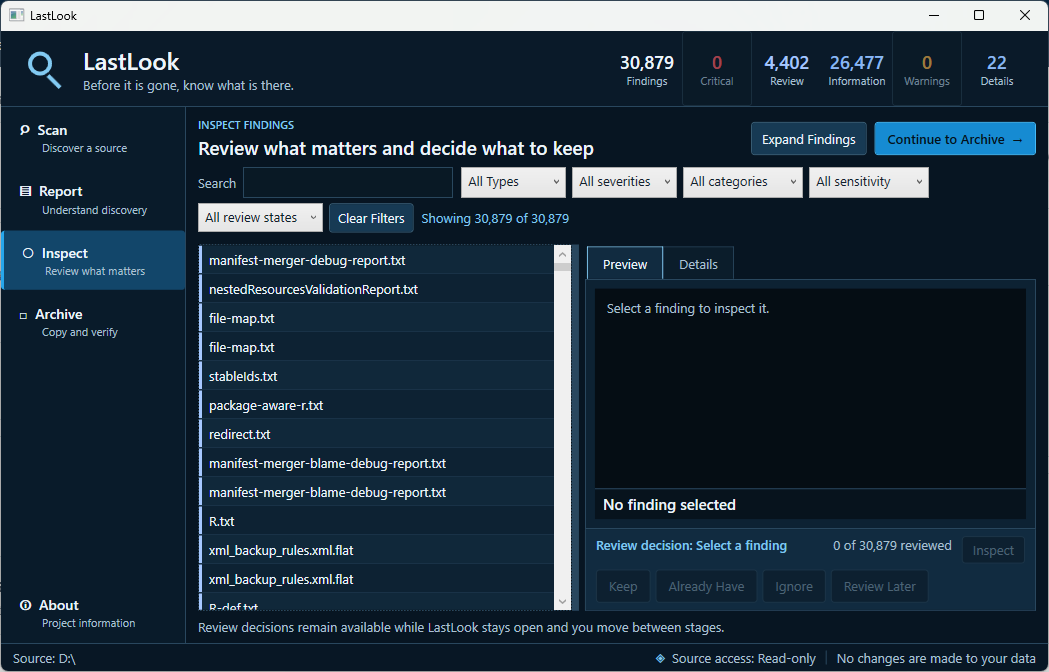Open the Scan stage

click(x=93, y=138)
